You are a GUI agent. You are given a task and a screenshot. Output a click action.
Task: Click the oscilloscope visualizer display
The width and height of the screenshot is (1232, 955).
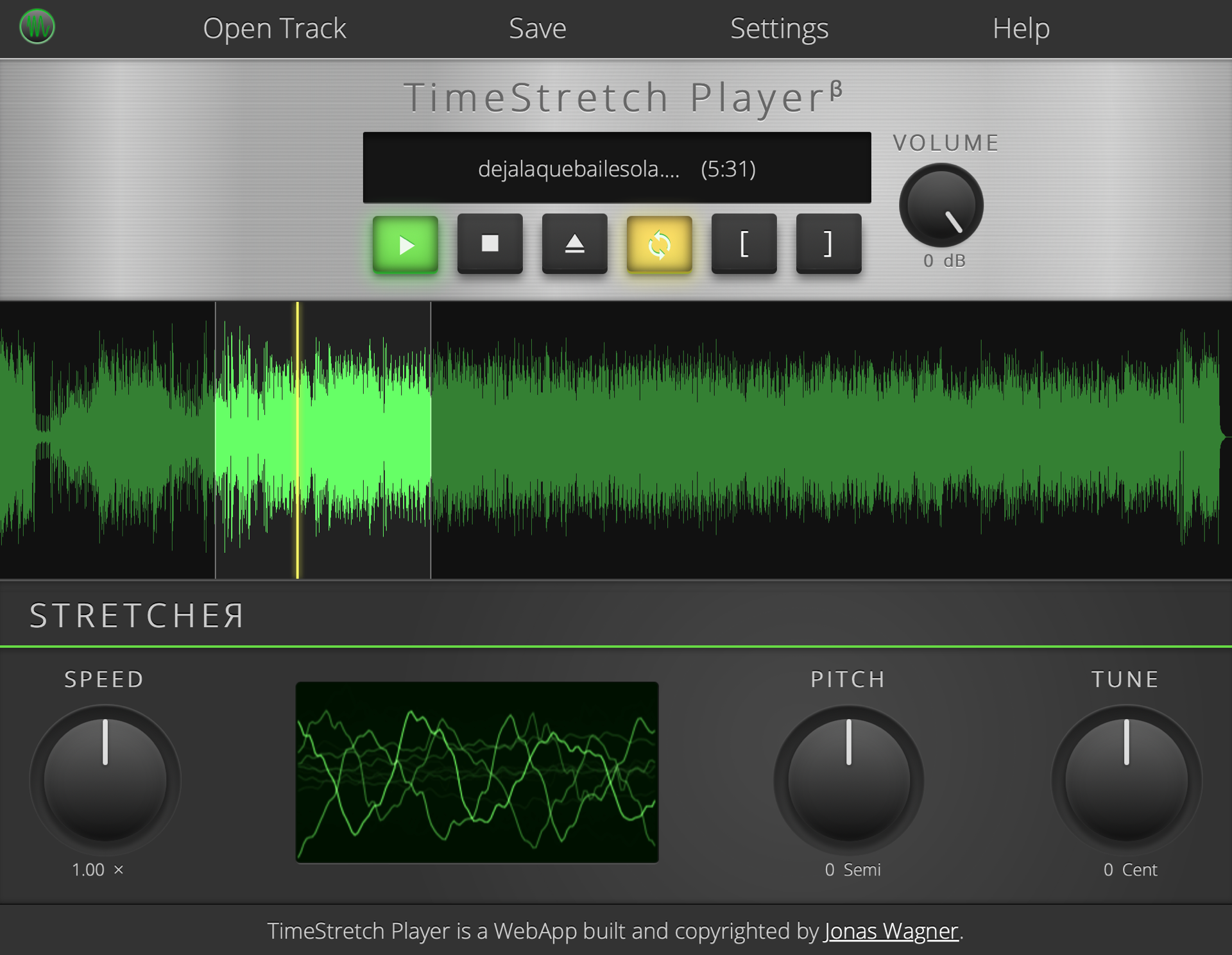[x=477, y=772]
